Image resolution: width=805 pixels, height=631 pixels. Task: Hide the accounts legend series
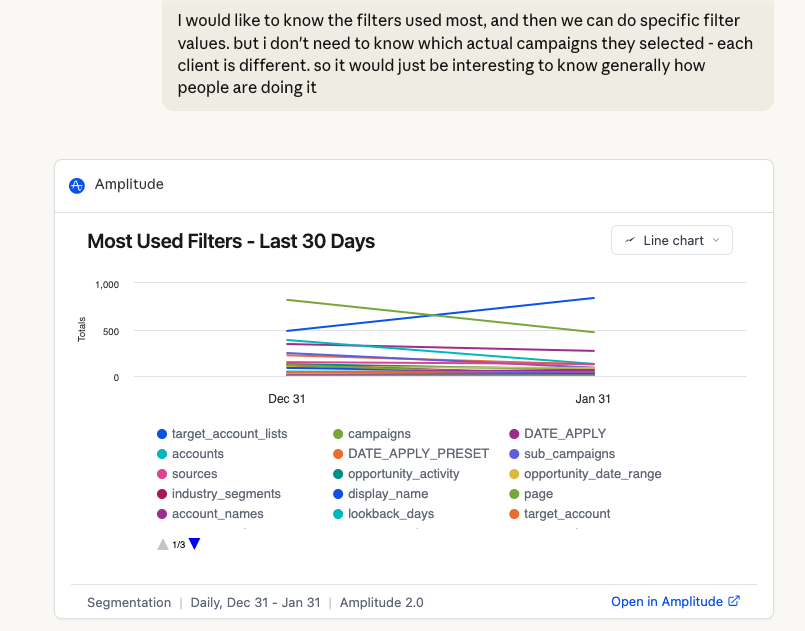point(197,454)
